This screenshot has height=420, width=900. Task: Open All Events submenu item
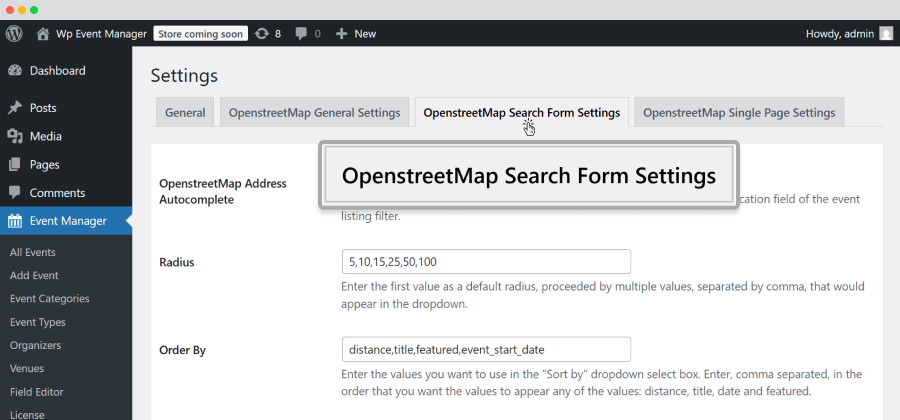click(x=33, y=252)
